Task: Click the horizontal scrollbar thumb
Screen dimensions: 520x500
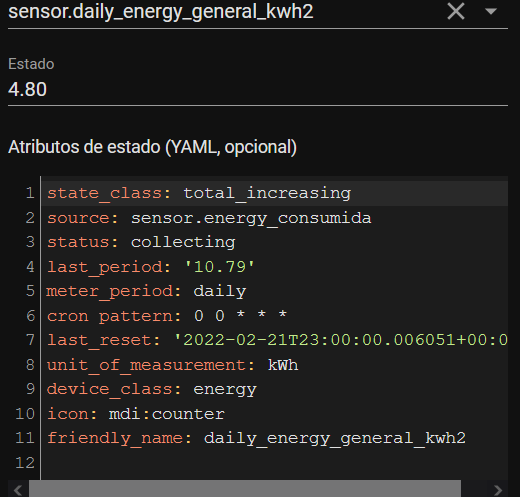Action: (245, 489)
